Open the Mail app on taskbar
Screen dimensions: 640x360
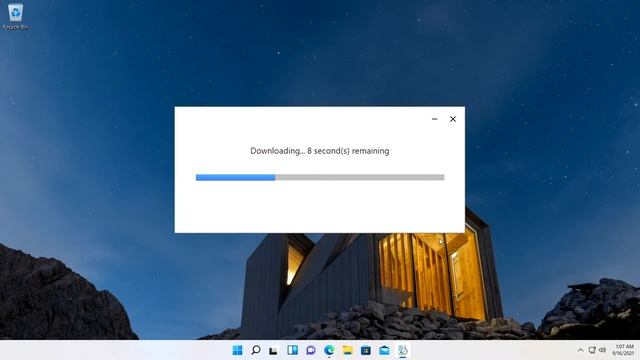pos(384,350)
